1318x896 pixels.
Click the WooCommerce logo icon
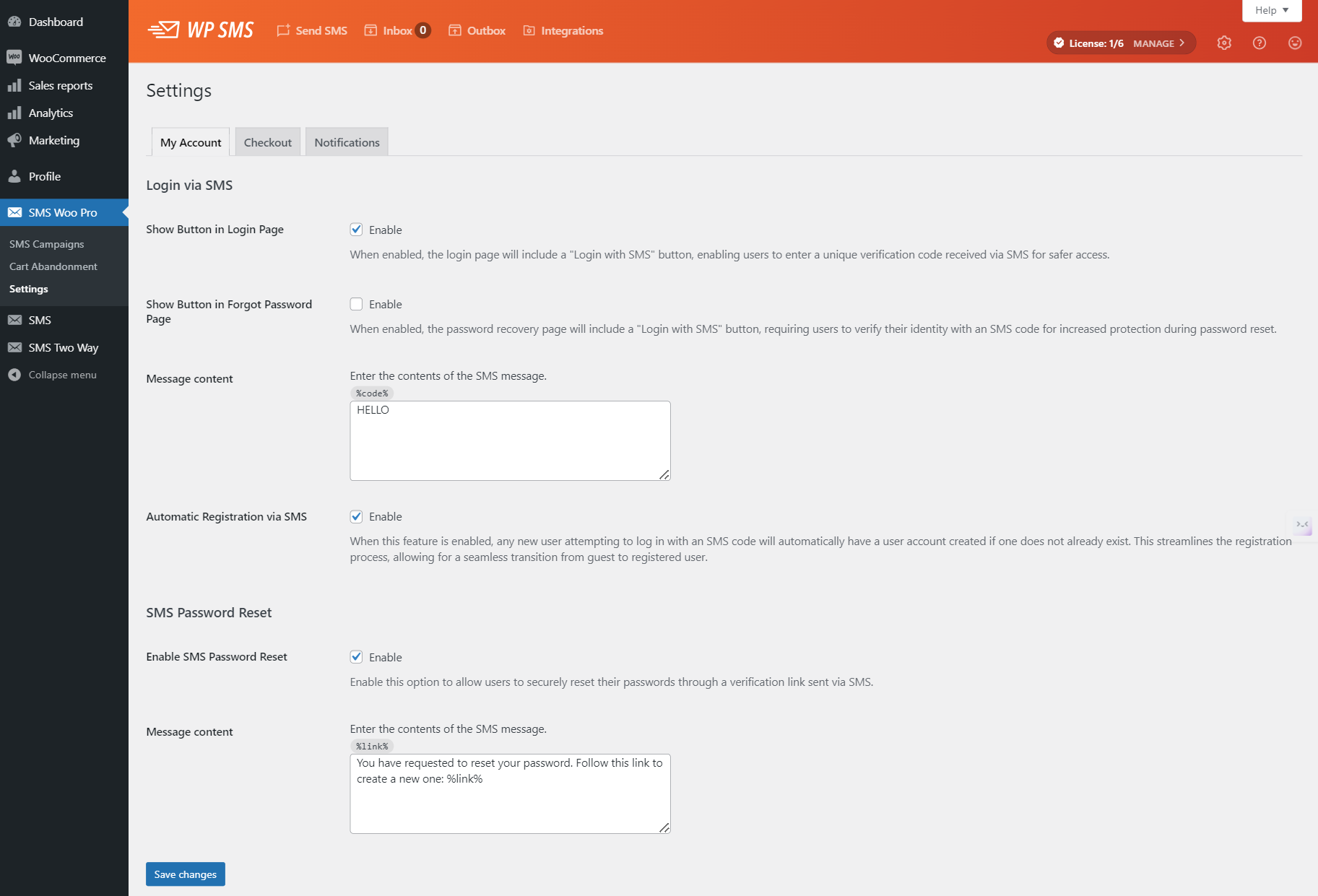tap(14, 58)
